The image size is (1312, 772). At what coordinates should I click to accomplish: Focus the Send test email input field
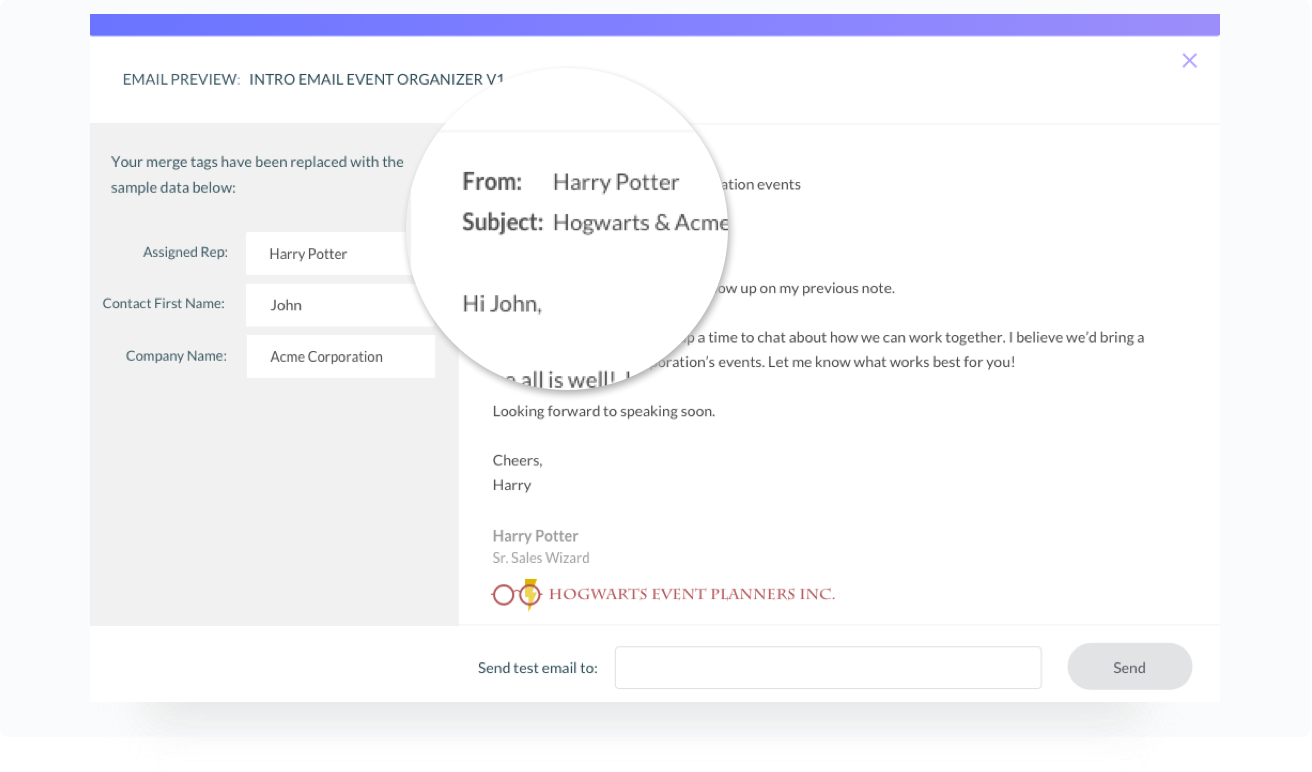(x=827, y=668)
